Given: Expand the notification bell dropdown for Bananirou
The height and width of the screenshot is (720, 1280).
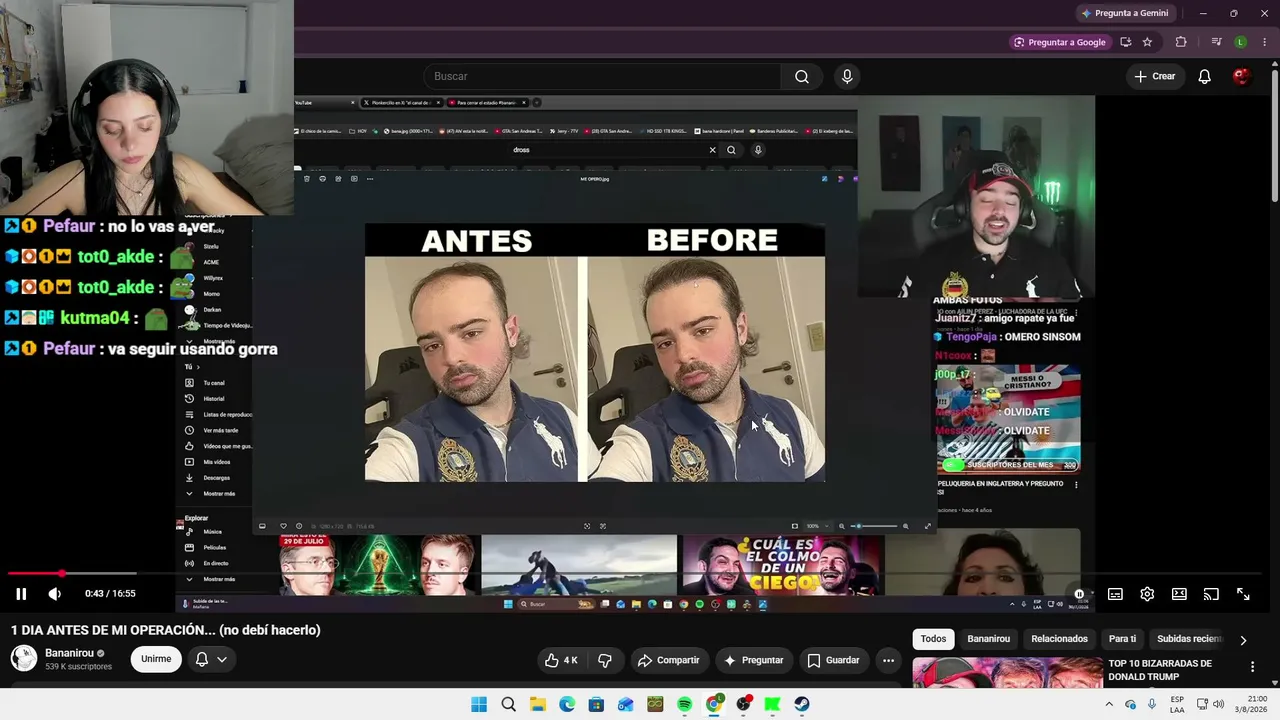Looking at the screenshot, I should [211, 659].
